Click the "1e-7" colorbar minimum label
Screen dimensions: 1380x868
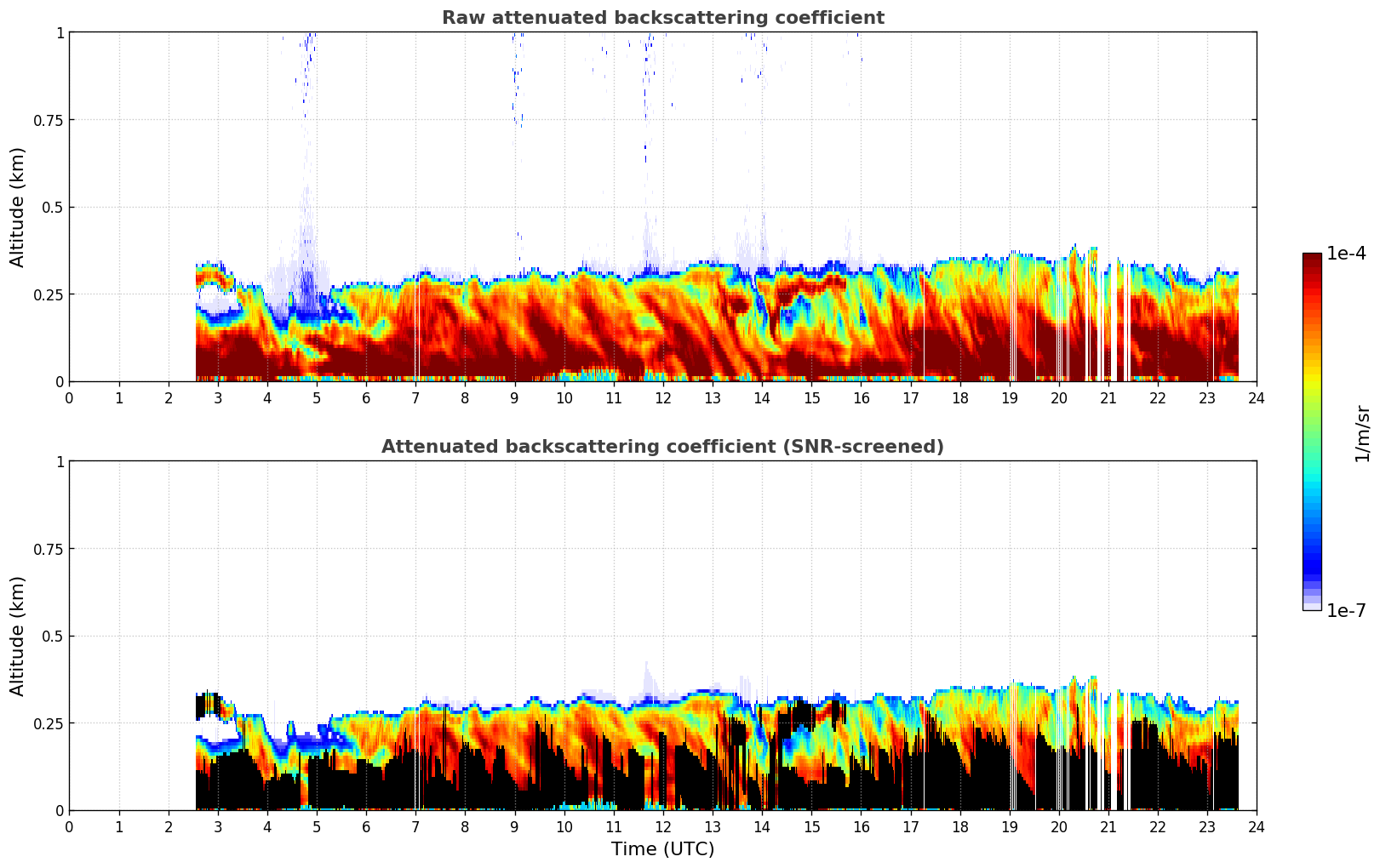(1346, 610)
